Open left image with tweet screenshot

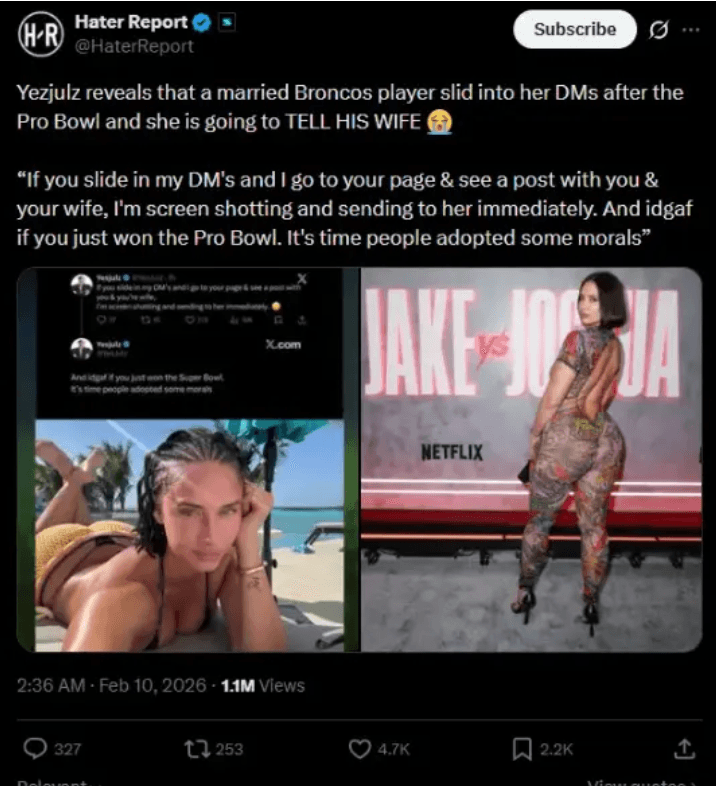pos(188,460)
